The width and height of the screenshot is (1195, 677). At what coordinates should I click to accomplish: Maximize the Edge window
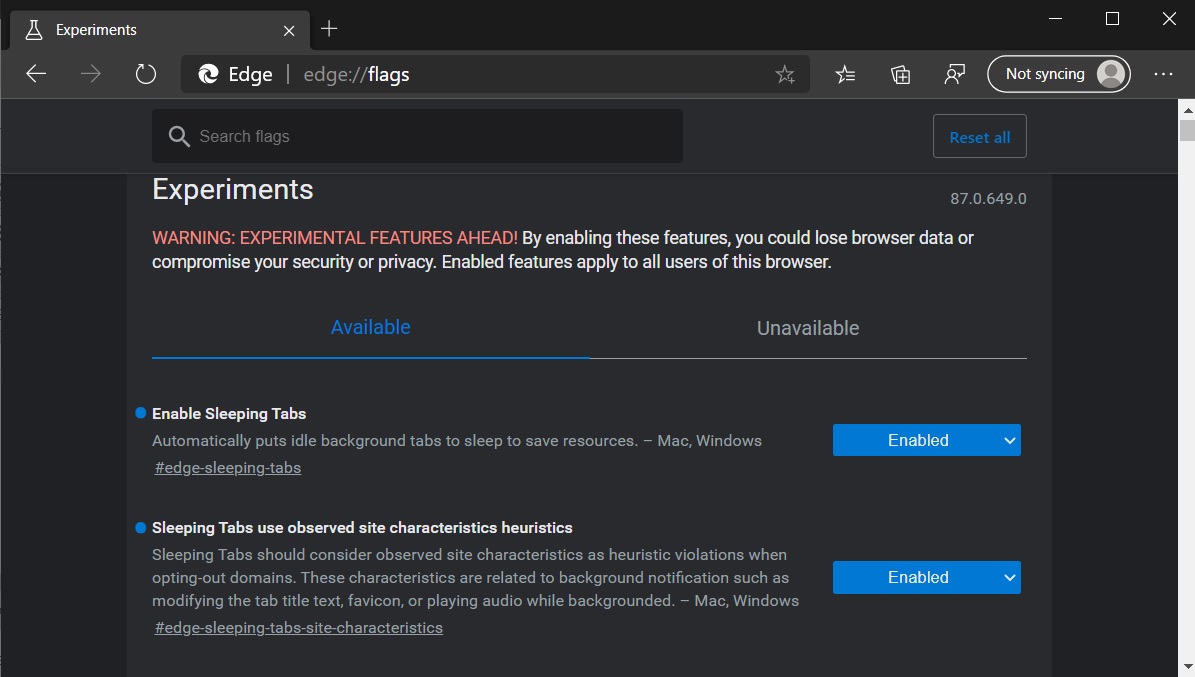pyautogui.click(x=1112, y=18)
